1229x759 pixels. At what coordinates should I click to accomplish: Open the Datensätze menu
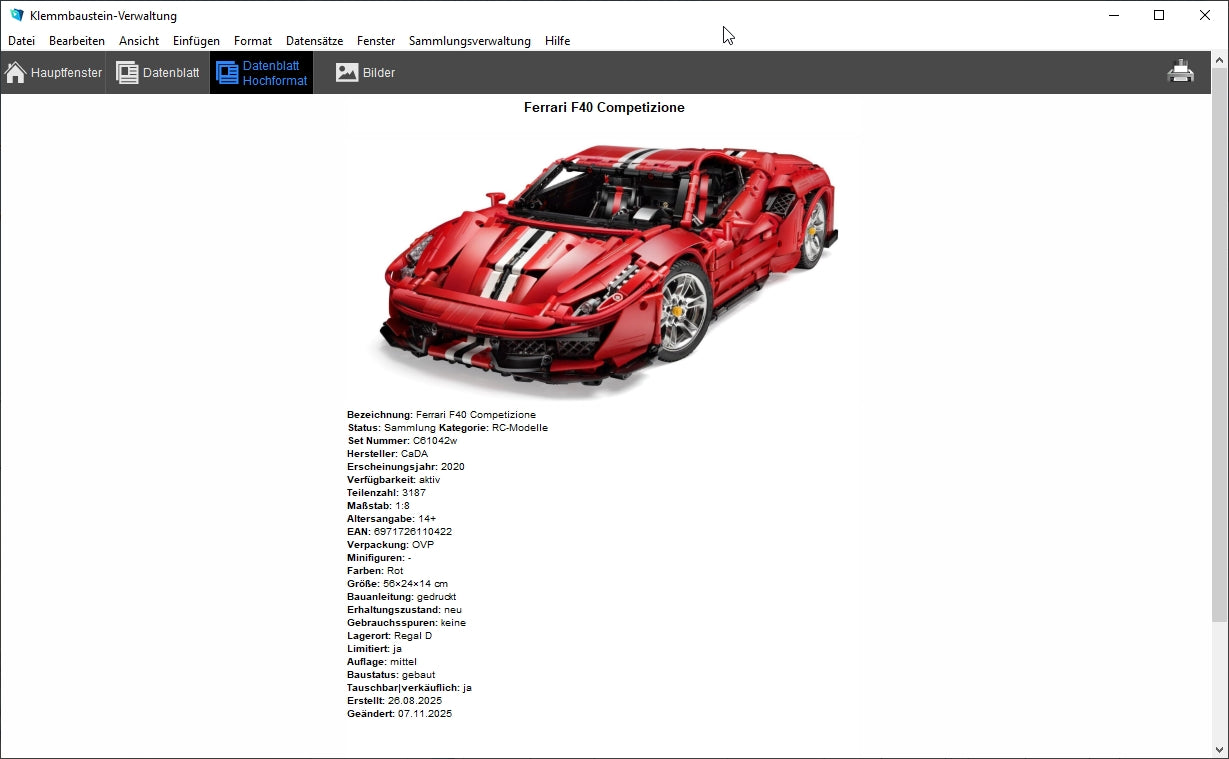tap(314, 41)
